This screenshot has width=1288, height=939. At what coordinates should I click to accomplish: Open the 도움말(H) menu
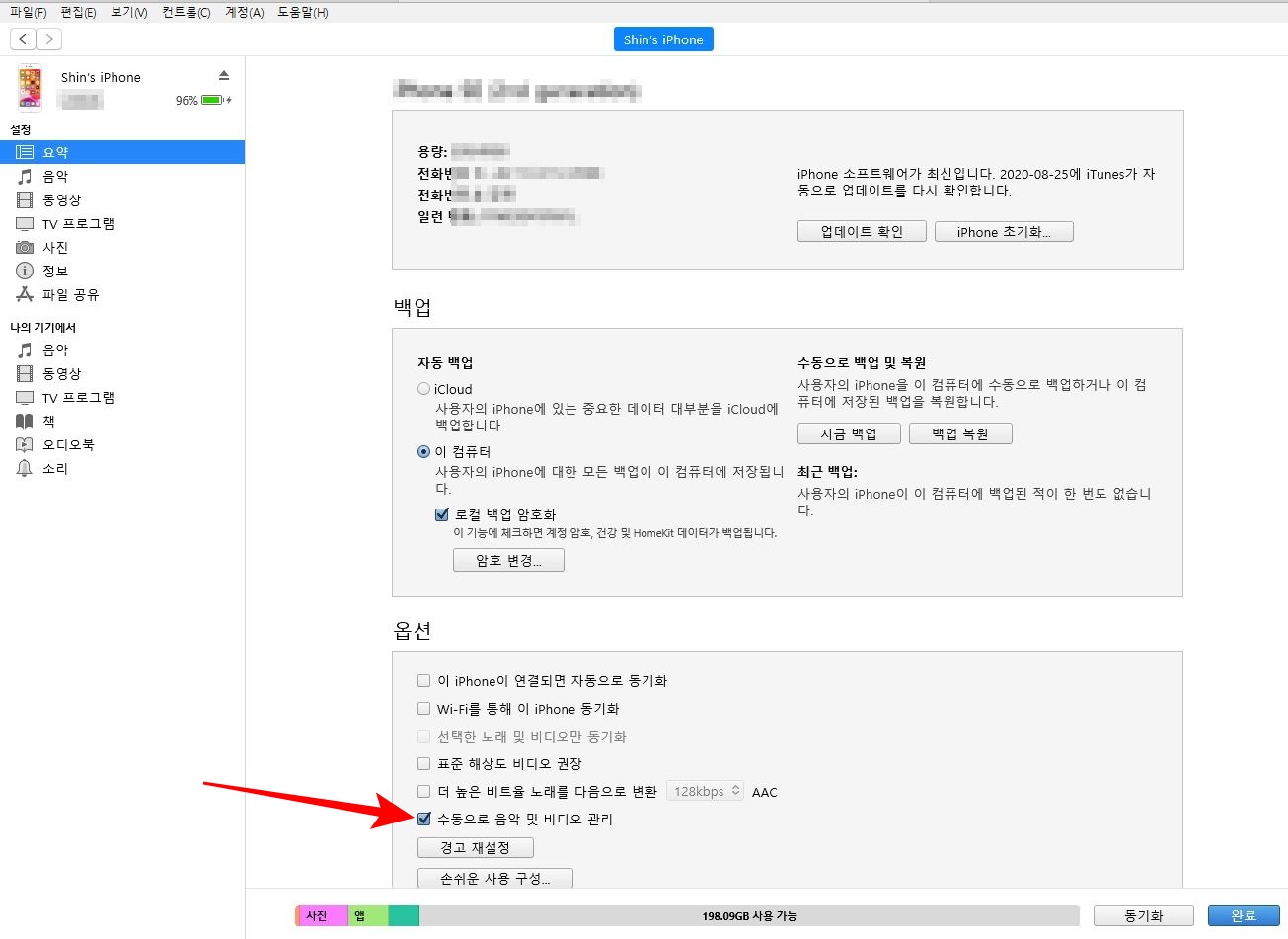coord(302,12)
